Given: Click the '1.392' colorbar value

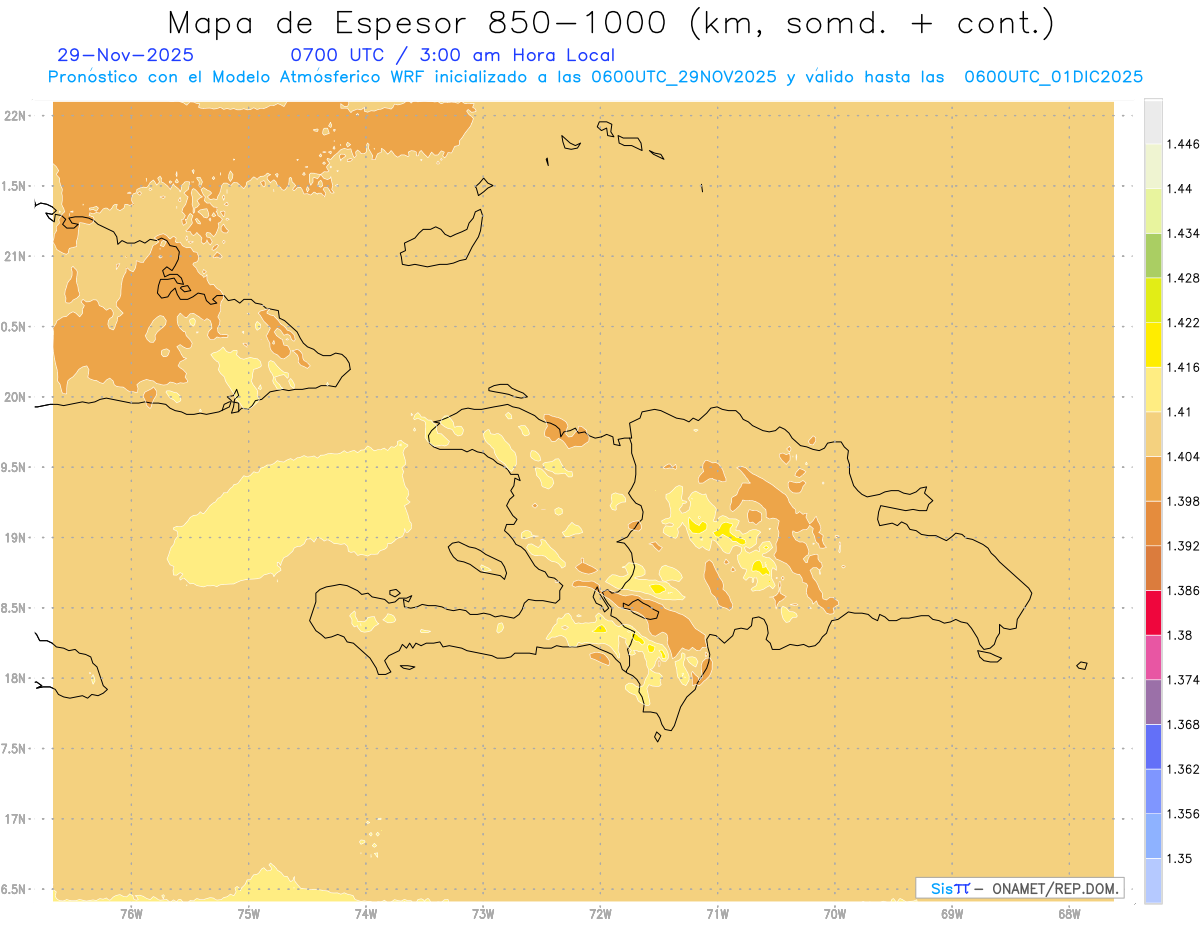Looking at the screenshot, I should click(x=1183, y=546).
